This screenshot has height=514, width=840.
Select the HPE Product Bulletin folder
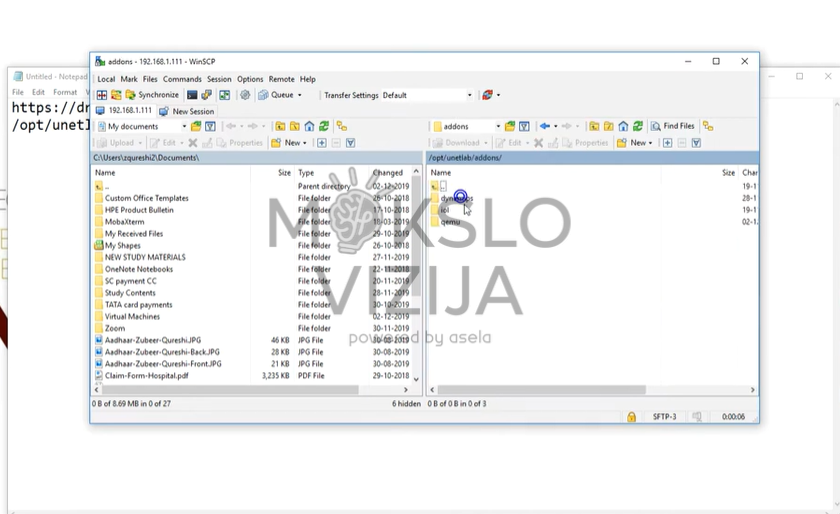pyautogui.click(x=139, y=210)
